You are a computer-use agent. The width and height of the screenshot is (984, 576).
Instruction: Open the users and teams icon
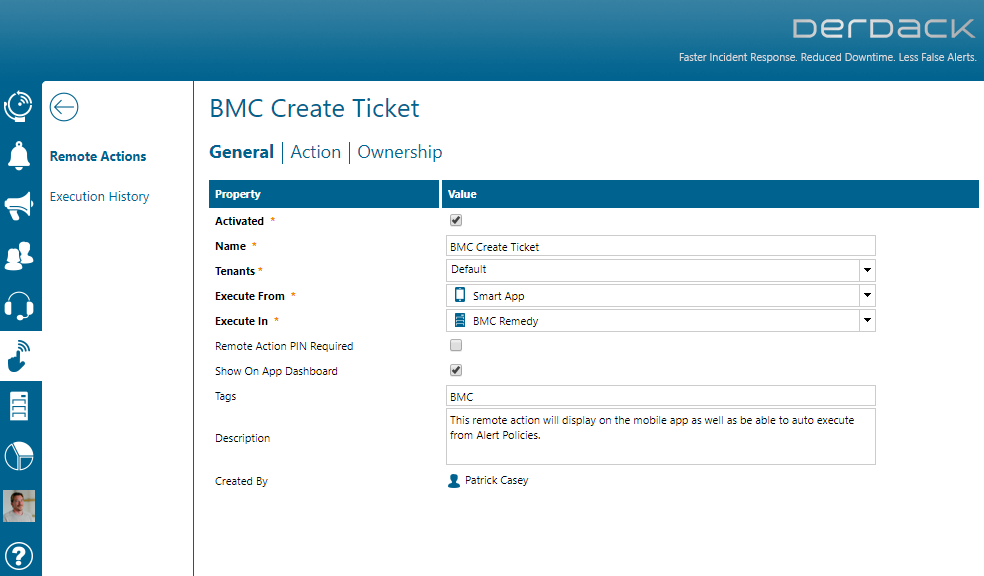tap(19, 256)
